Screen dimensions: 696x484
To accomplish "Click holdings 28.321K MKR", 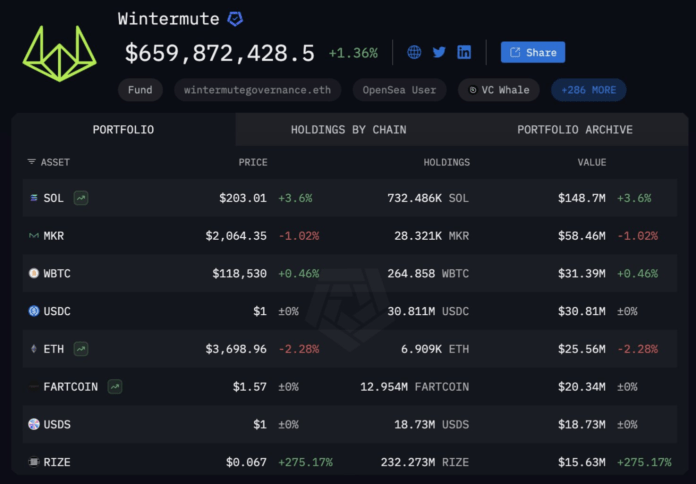I will 431,236.
